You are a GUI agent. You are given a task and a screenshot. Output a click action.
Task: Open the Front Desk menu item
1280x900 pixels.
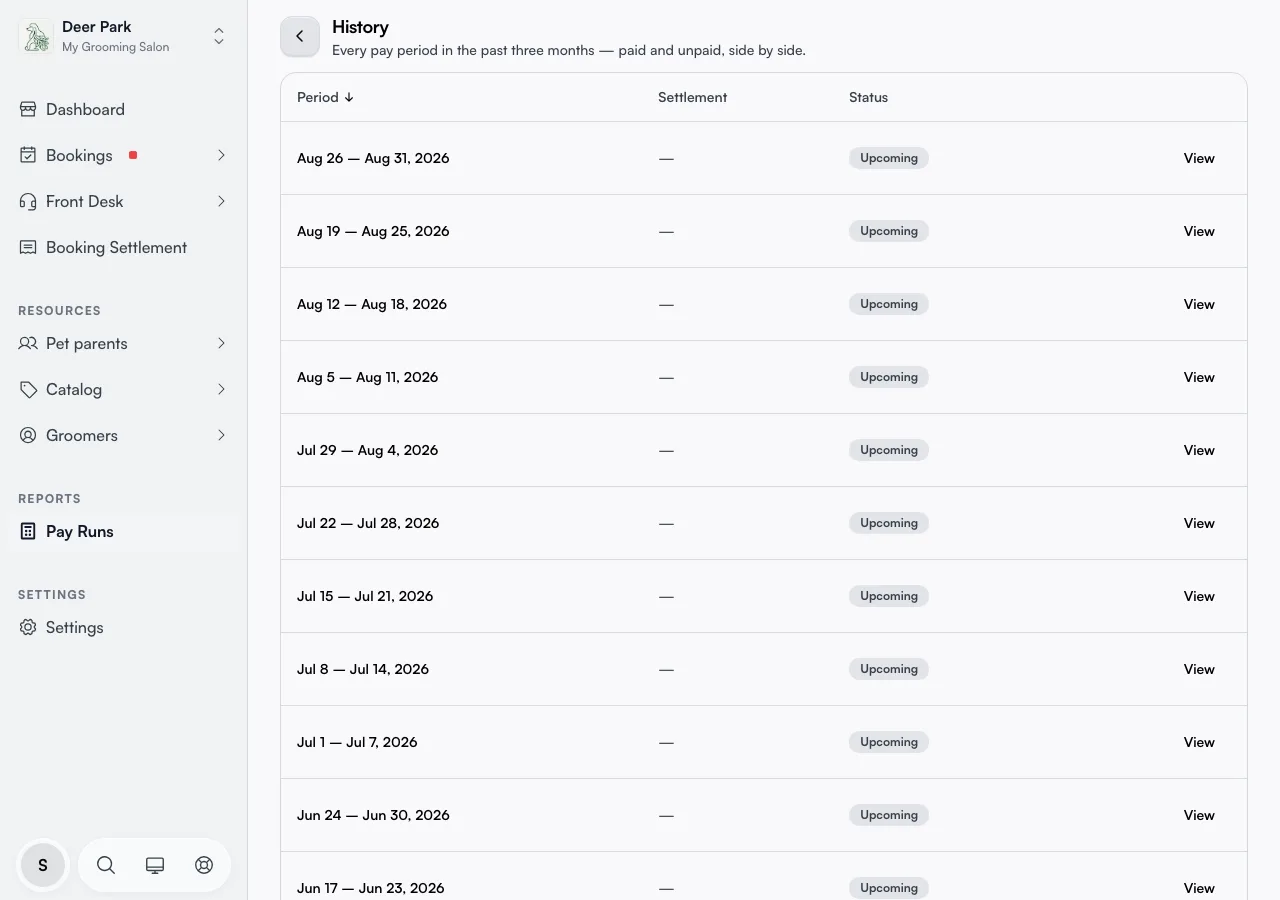(124, 201)
